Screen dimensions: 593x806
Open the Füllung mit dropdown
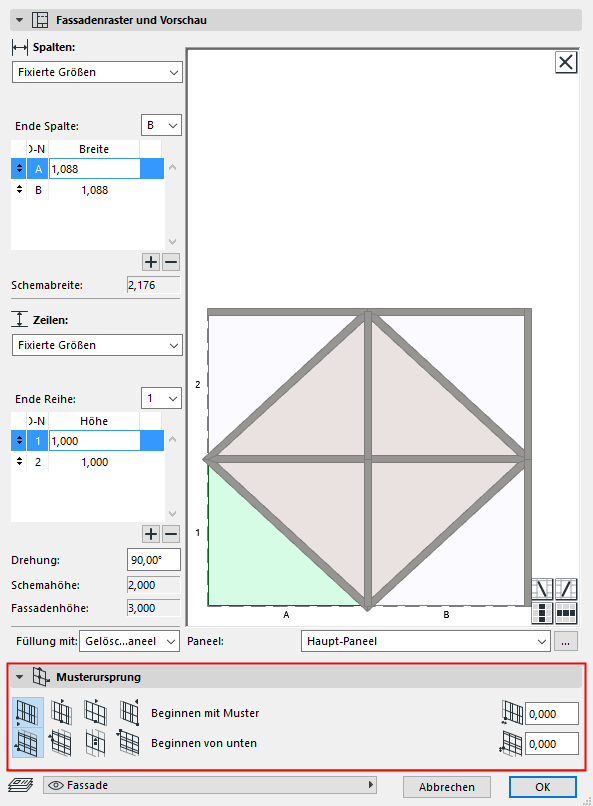(x=129, y=642)
